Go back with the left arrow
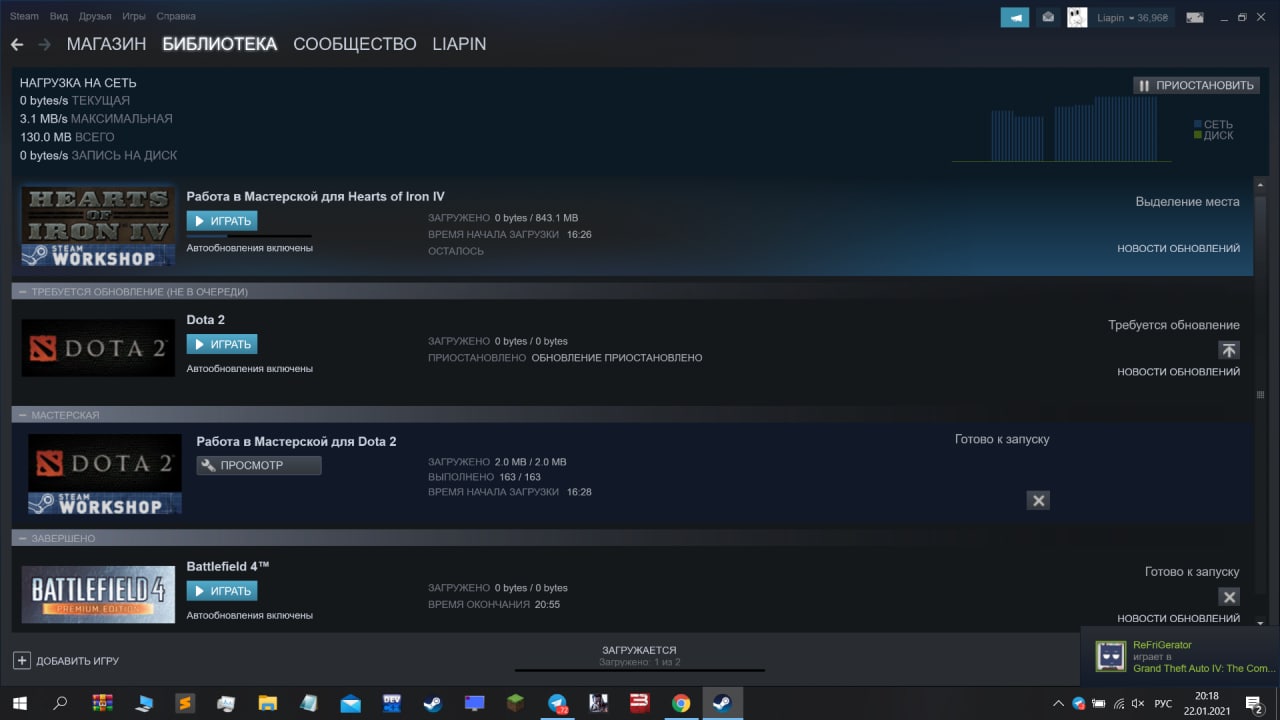The image size is (1280, 720). (x=17, y=45)
